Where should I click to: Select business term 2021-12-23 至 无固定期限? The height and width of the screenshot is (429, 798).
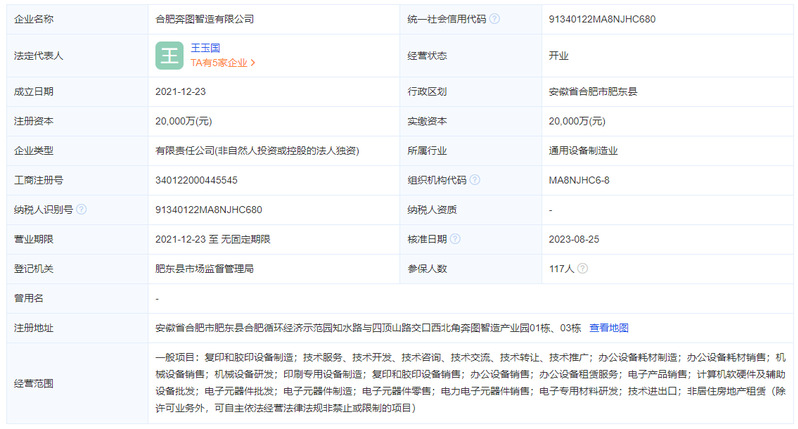tap(213, 239)
